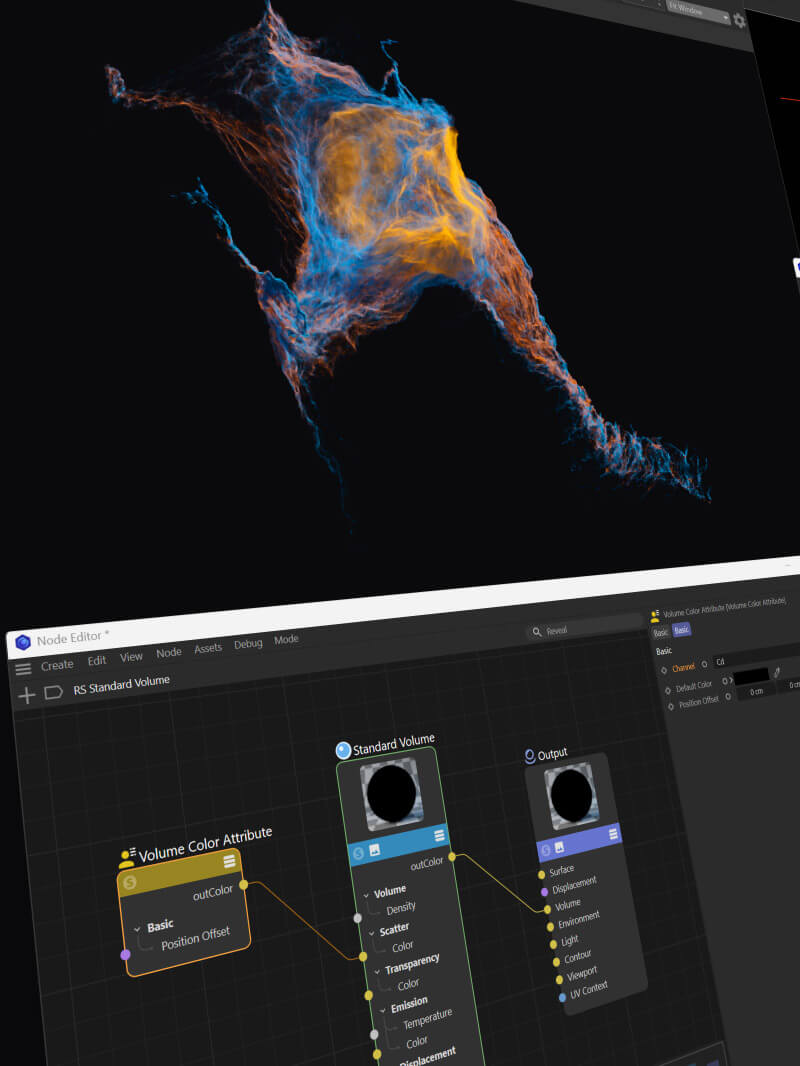The height and width of the screenshot is (1066, 800).
Task: Select the Output node title
Action: pos(552,754)
